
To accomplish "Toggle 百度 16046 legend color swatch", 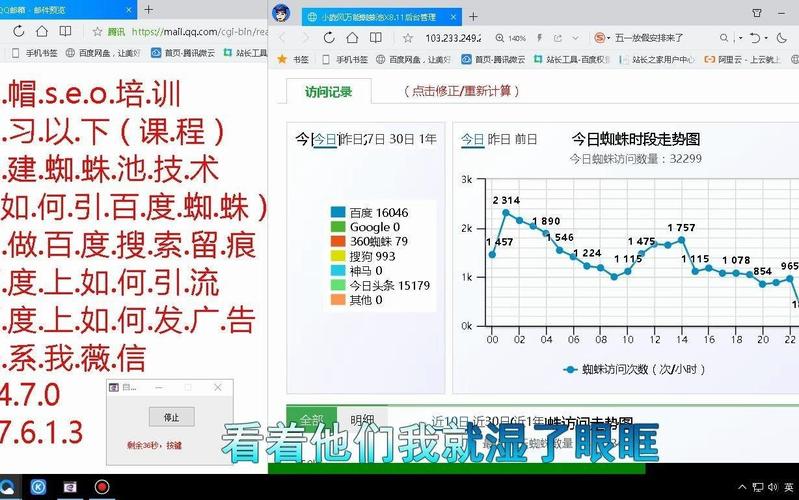I will [x=338, y=212].
